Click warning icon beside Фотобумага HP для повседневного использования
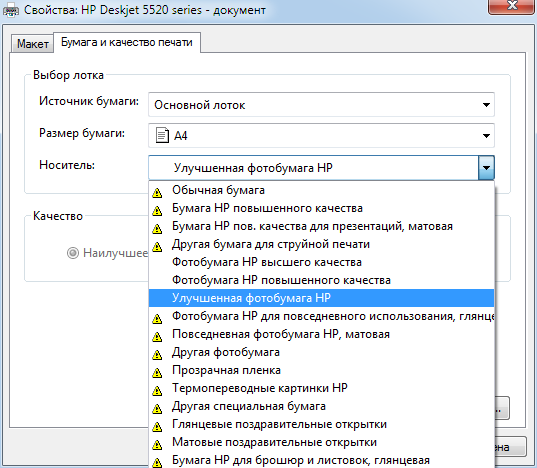 pos(157,319)
